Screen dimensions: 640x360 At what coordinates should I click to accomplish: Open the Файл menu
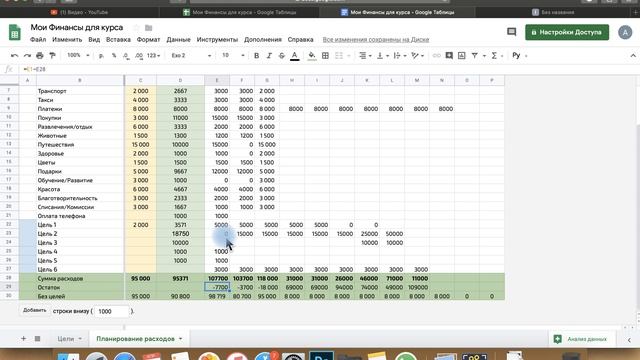coord(38,40)
